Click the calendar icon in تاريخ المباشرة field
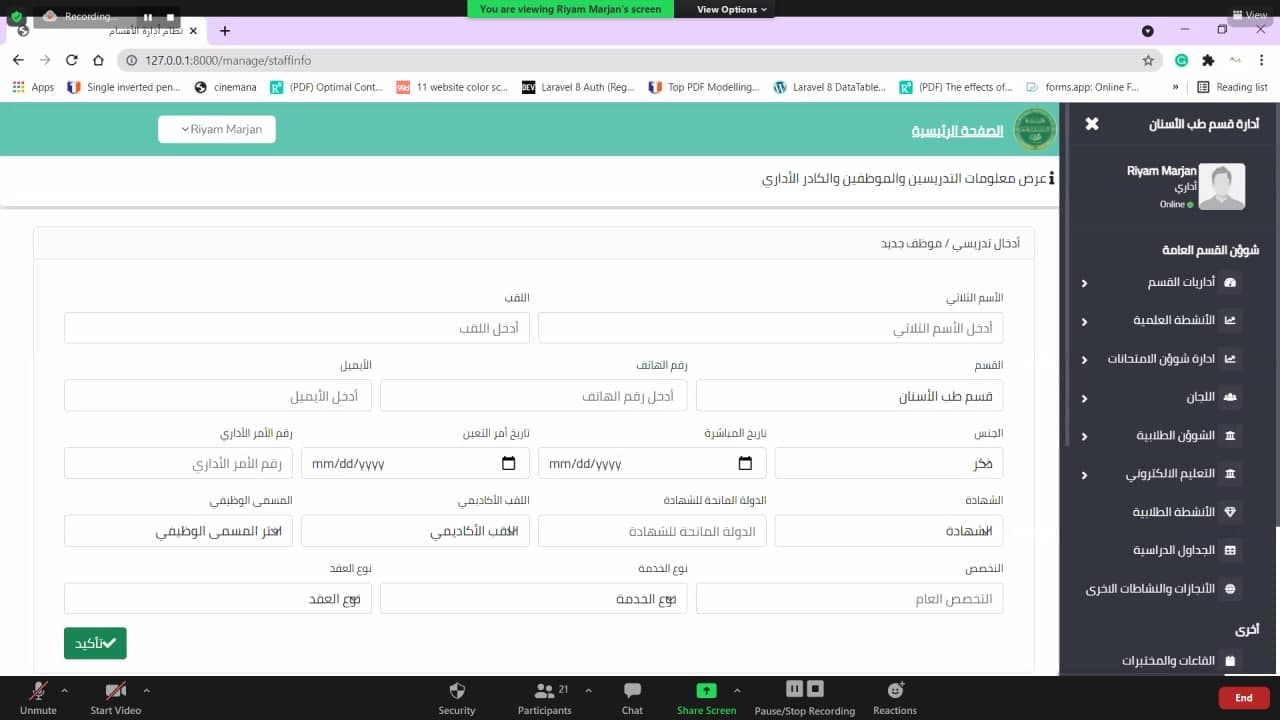This screenshot has height=720, width=1280. [x=745, y=463]
